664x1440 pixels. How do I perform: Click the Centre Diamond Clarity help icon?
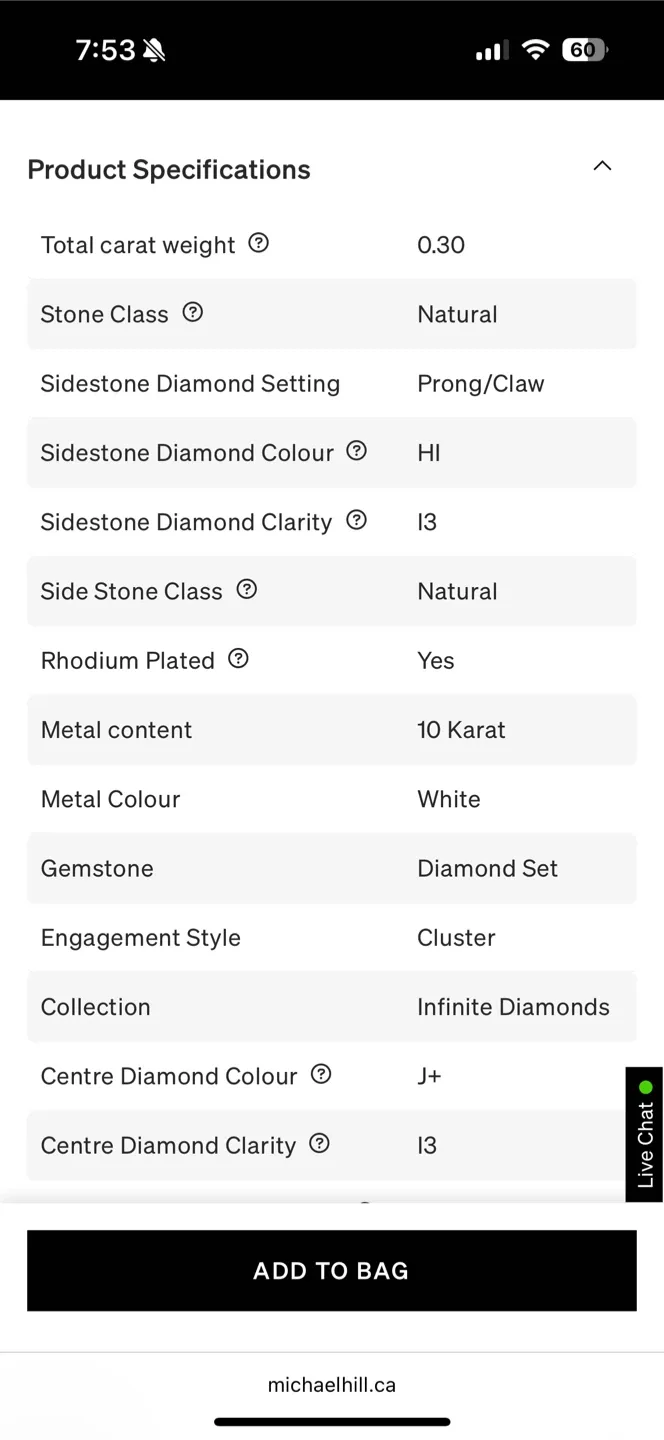pos(318,1143)
